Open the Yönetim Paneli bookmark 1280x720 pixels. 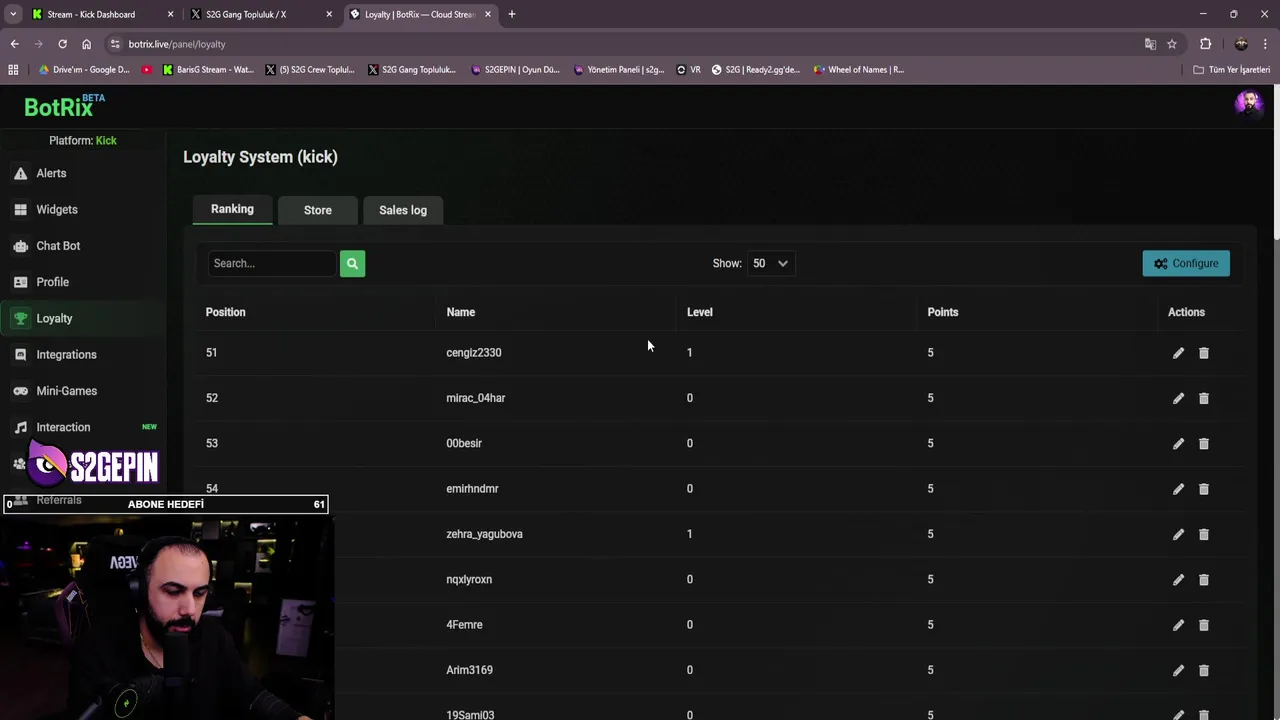[x=619, y=70]
